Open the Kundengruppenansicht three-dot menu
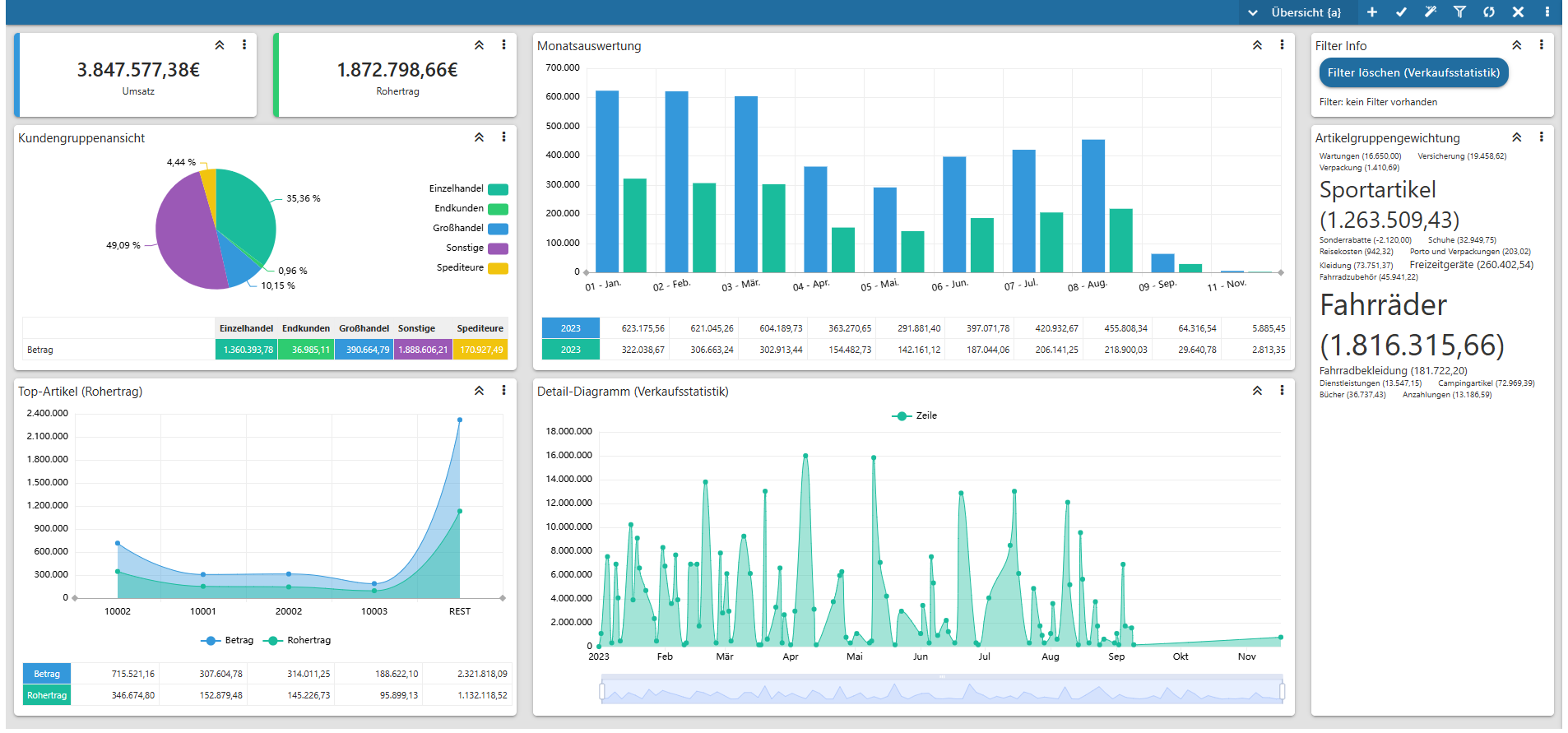The height and width of the screenshot is (733, 1568). [x=503, y=137]
